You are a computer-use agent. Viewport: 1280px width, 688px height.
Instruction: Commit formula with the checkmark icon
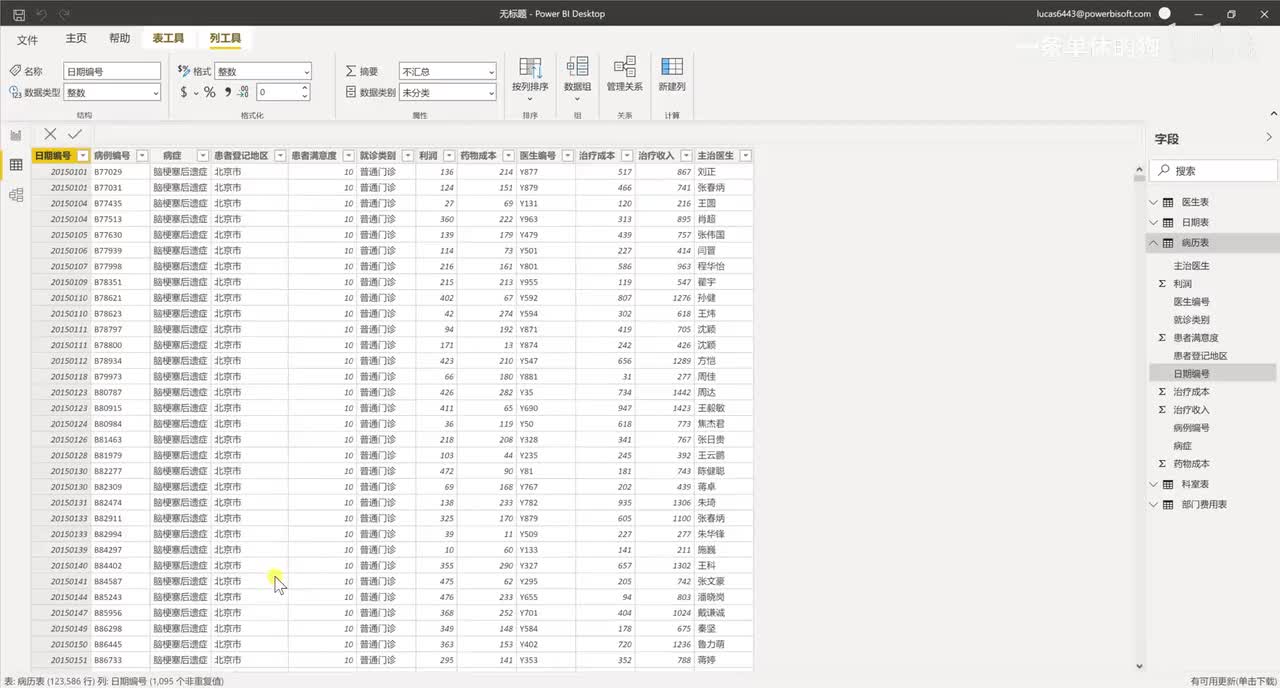[75, 134]
